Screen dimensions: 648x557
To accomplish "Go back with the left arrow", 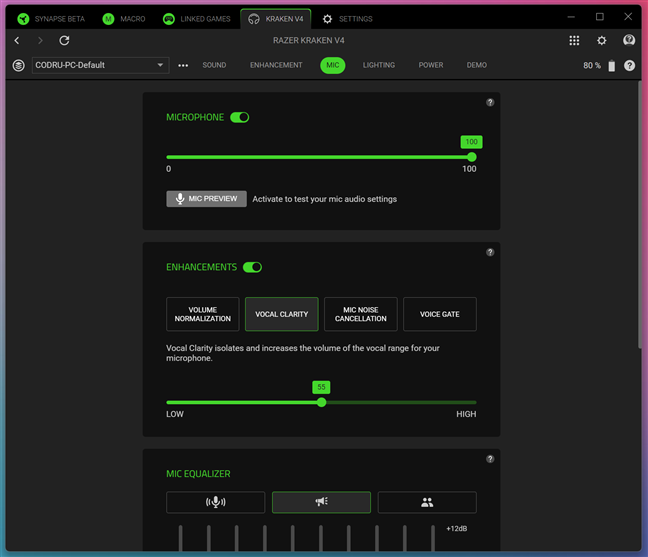I will pos(17,40).
